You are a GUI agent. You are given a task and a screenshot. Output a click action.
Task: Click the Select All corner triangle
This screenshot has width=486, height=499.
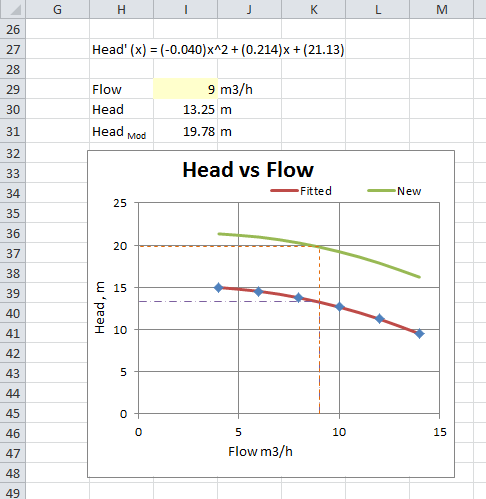coord(13,9)
